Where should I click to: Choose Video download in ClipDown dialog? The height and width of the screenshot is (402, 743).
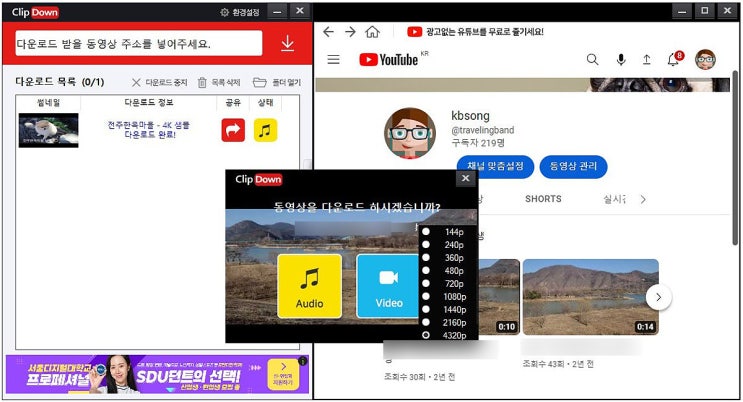[388, 286]
